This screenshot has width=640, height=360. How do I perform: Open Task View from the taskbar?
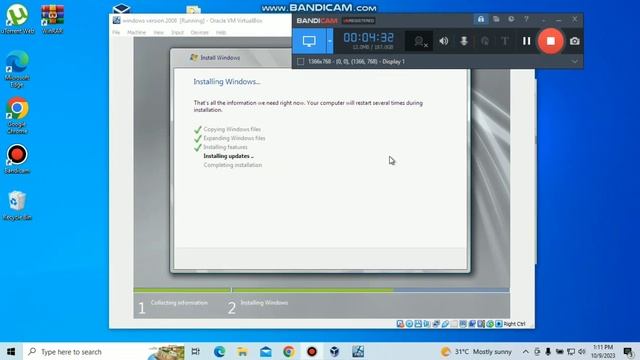pyautogui.click(x=196, y=351)
